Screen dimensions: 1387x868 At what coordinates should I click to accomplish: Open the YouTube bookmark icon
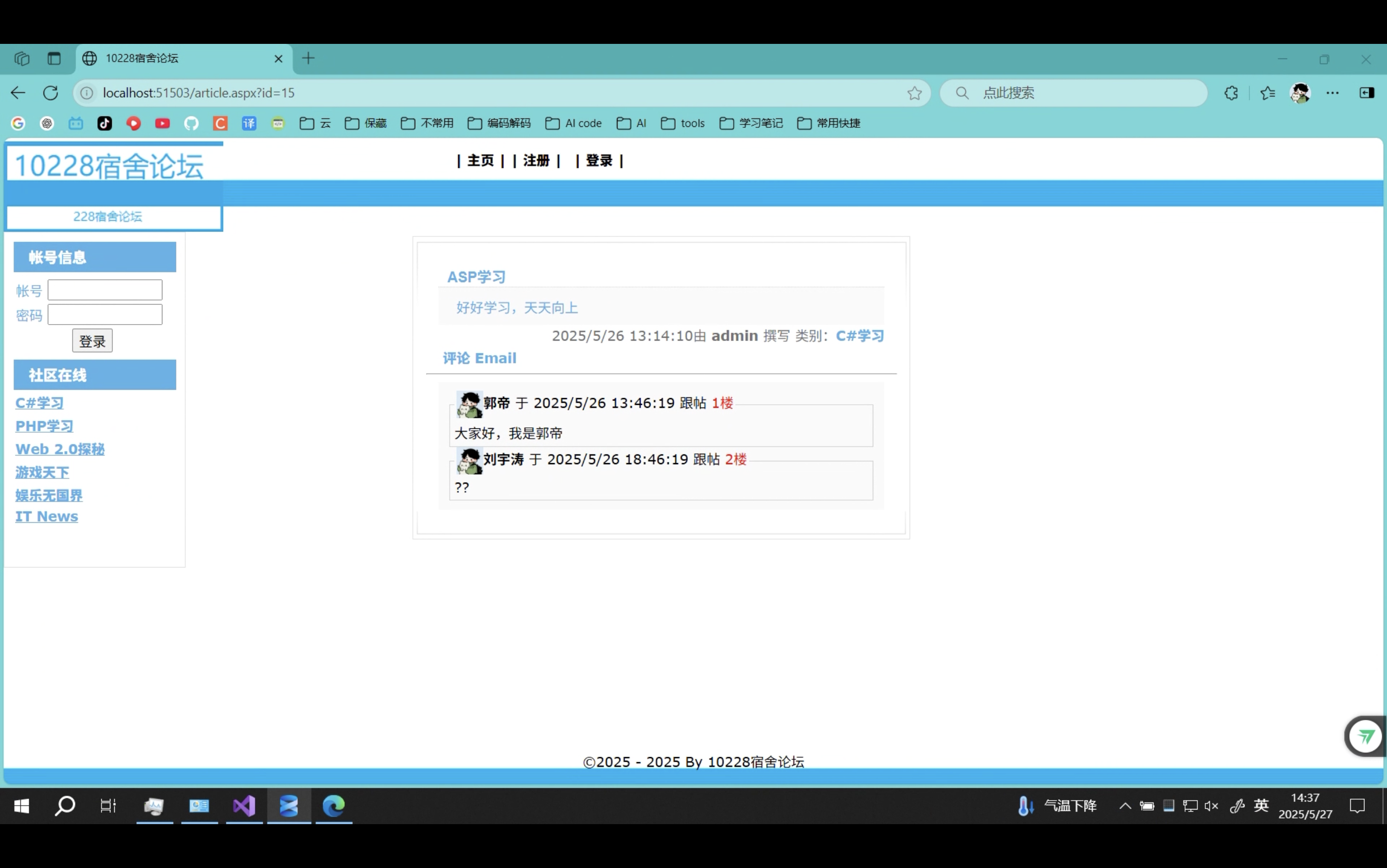pos(162,124)
